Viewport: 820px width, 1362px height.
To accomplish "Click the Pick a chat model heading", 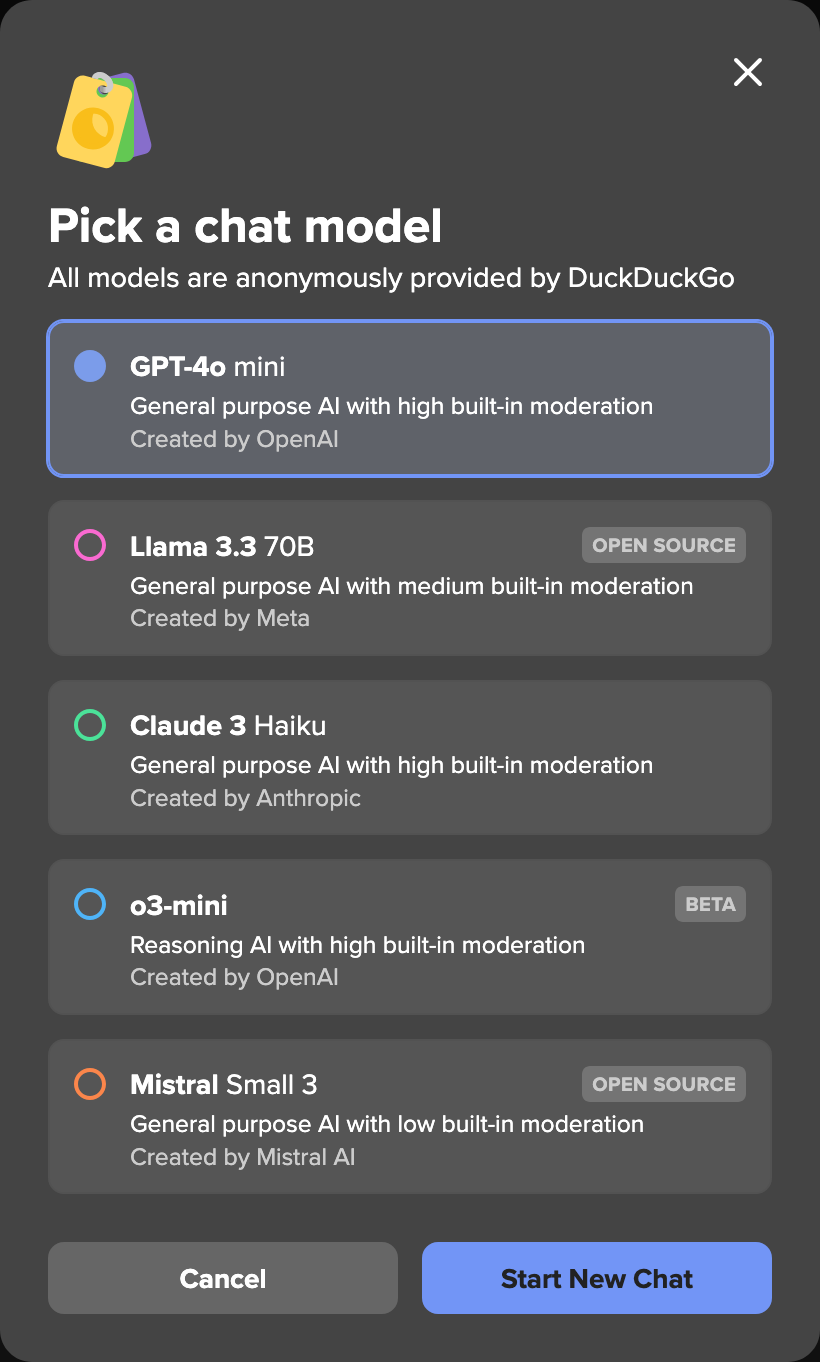I will [245, 227].
